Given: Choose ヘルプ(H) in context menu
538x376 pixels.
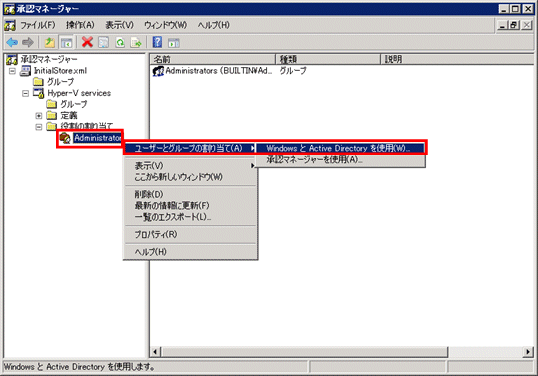Looking at the screenshot, I should point(190,252).
